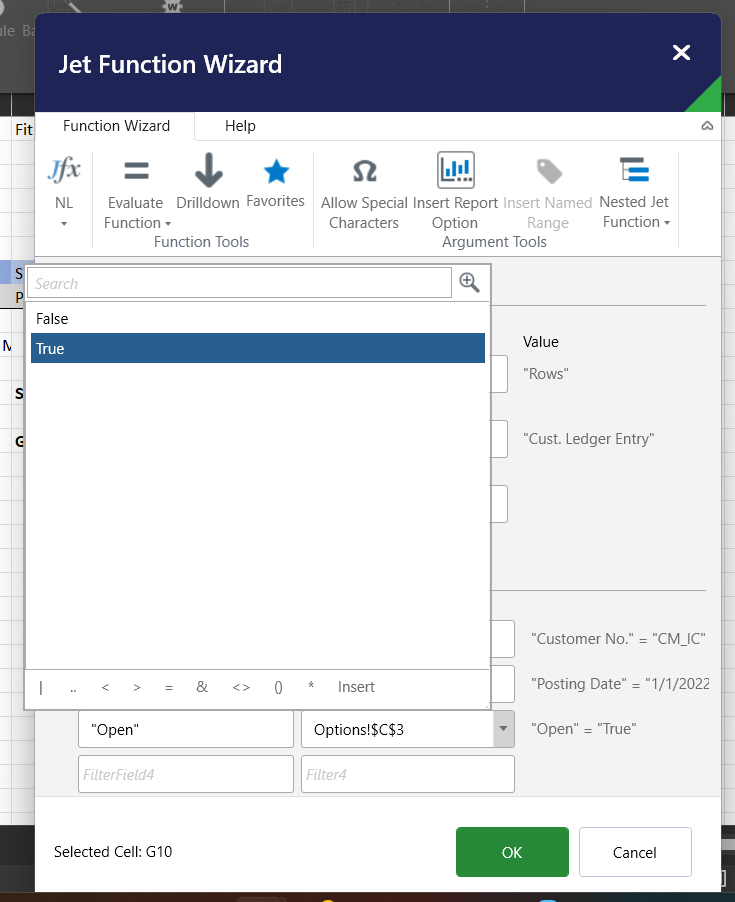Select False in the lookup list
The image size is (735, 902).
(258, 319)
